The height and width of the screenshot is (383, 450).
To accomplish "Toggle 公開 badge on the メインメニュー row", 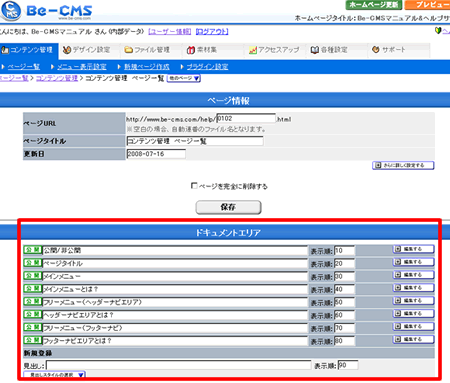I will point(32,276).
